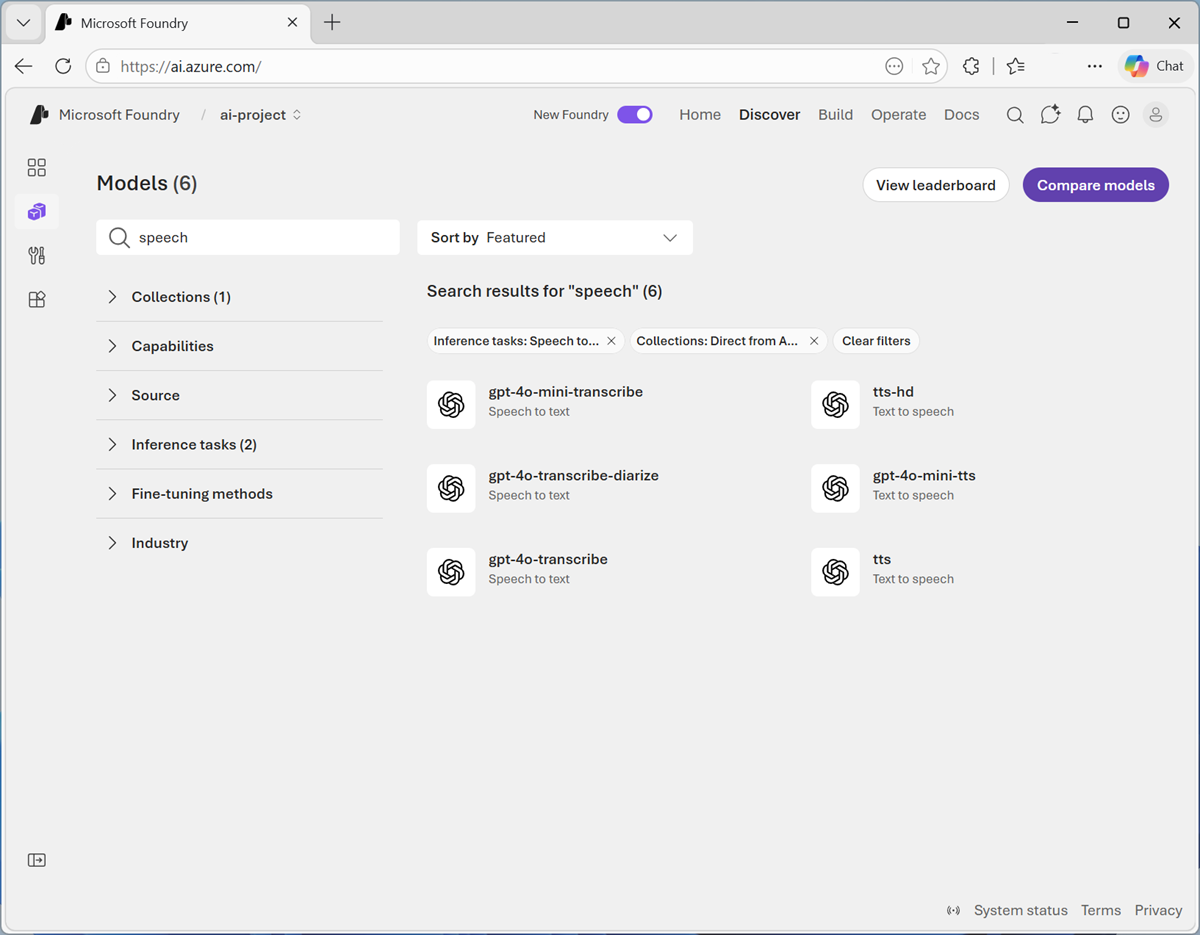Check notifications via the bell icon

click(x=1085, y=114)
